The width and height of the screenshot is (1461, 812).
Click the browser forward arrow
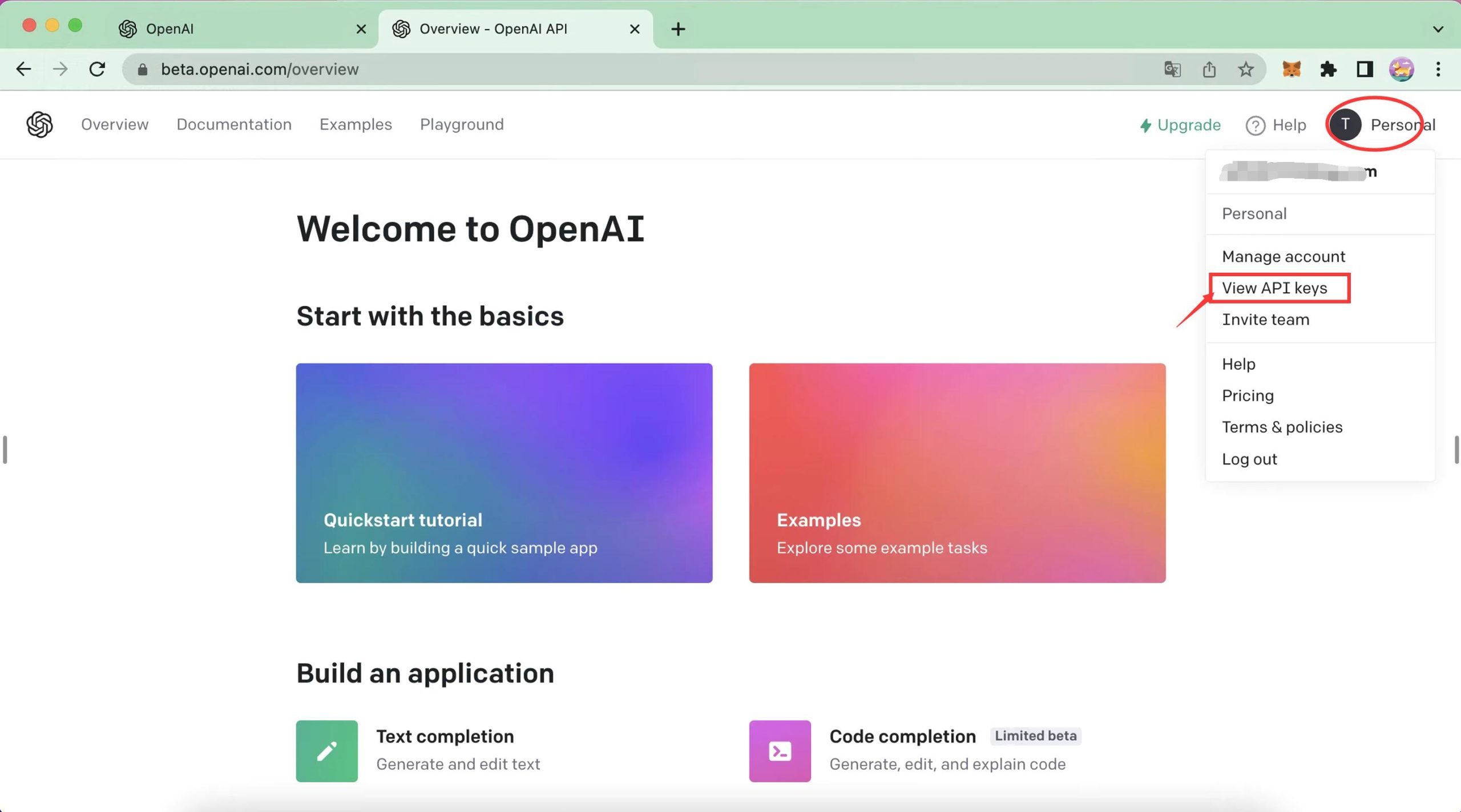pyautogui.click(x=60, y=69)
